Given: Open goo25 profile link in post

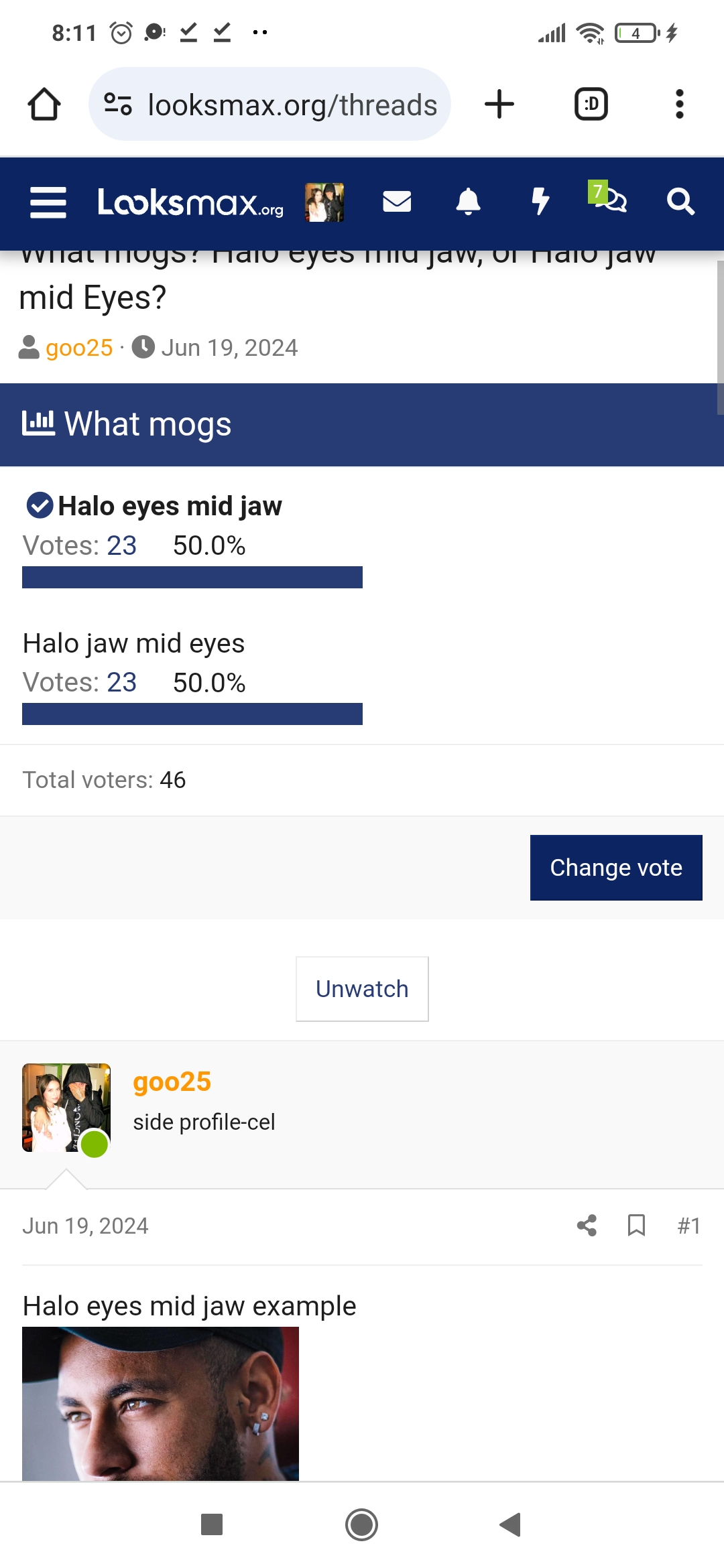Looking at the screenshot, I should pyautogui.click(x=172, y=1082).
